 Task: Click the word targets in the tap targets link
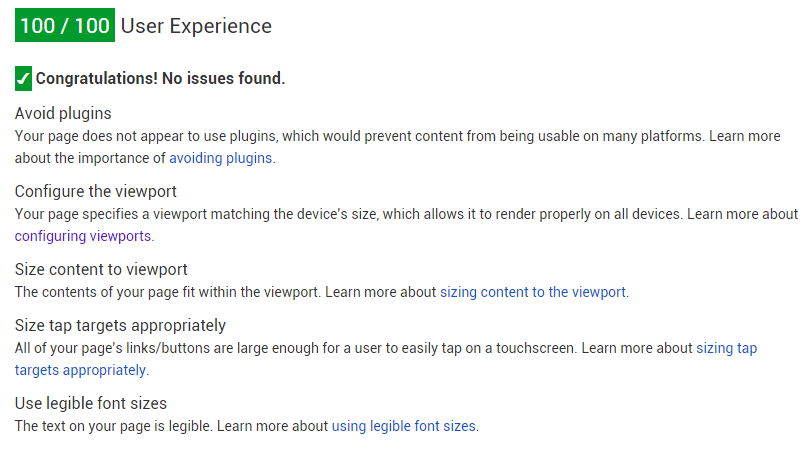(37, 370)
